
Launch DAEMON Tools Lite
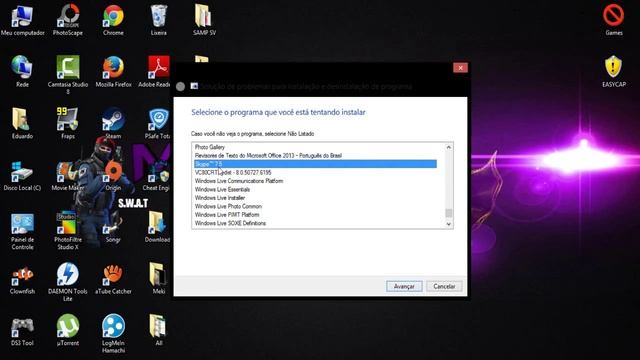click(68, 282)
